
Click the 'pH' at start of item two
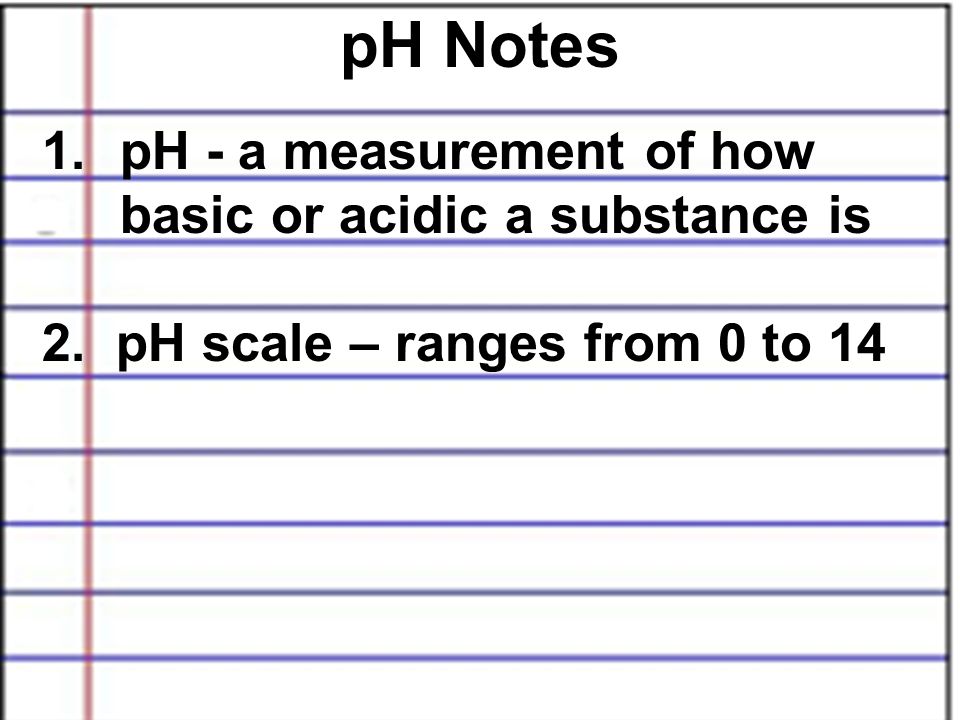(x=151, y=347)
